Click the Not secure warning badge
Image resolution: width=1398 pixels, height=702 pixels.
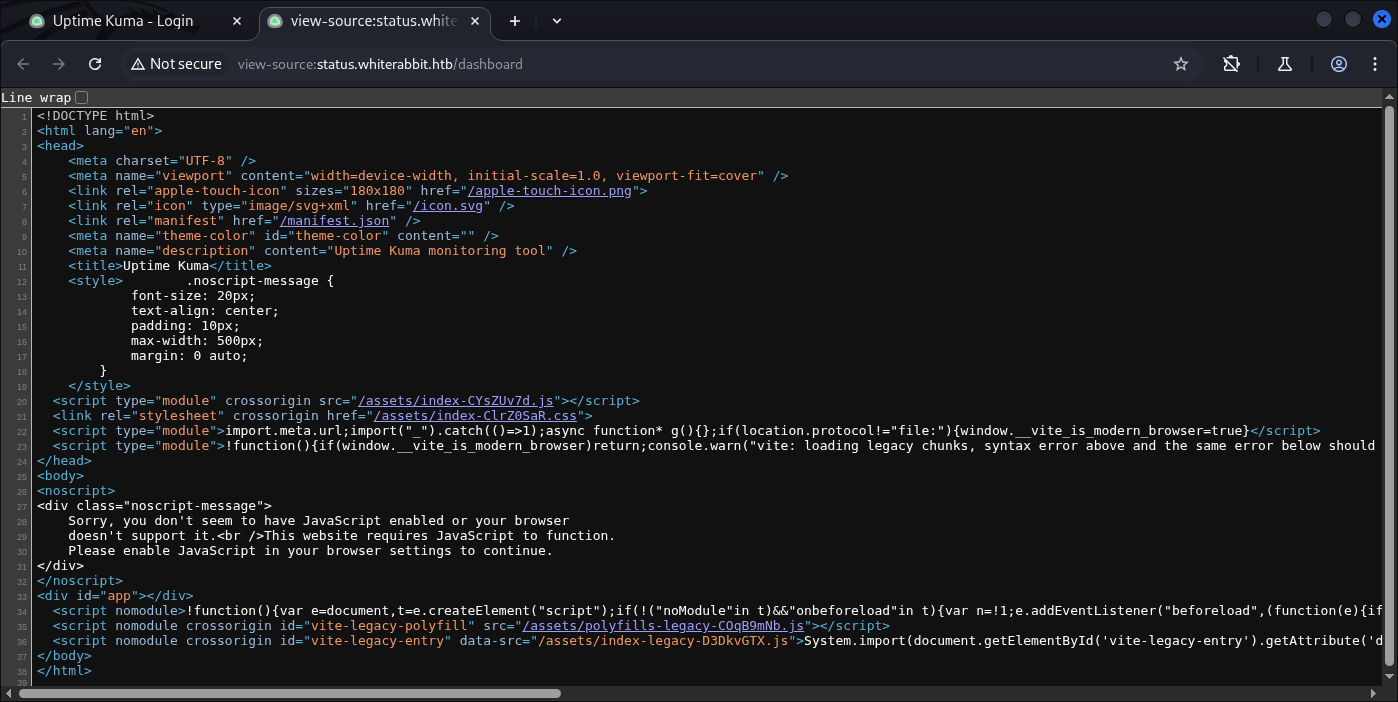pyautogui.click(x=176, y=64)
